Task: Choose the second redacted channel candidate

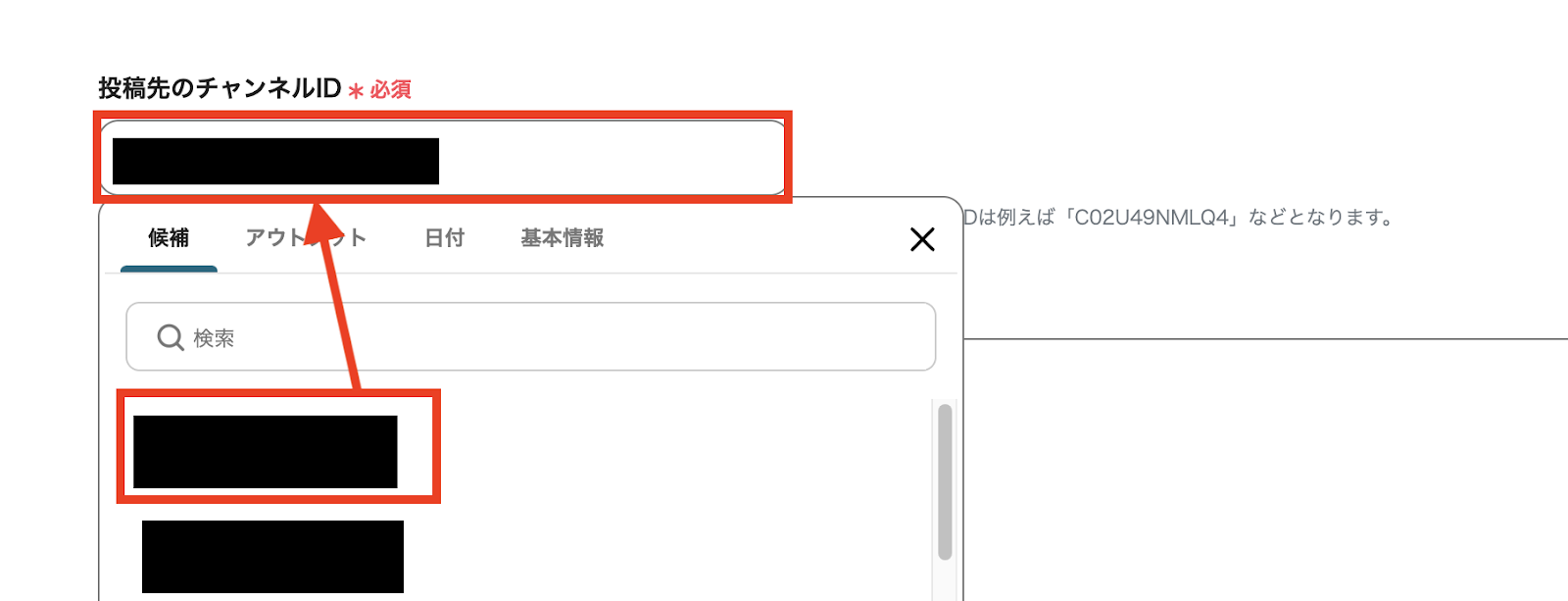Action: pyautogui.click(x=272, y=557)
